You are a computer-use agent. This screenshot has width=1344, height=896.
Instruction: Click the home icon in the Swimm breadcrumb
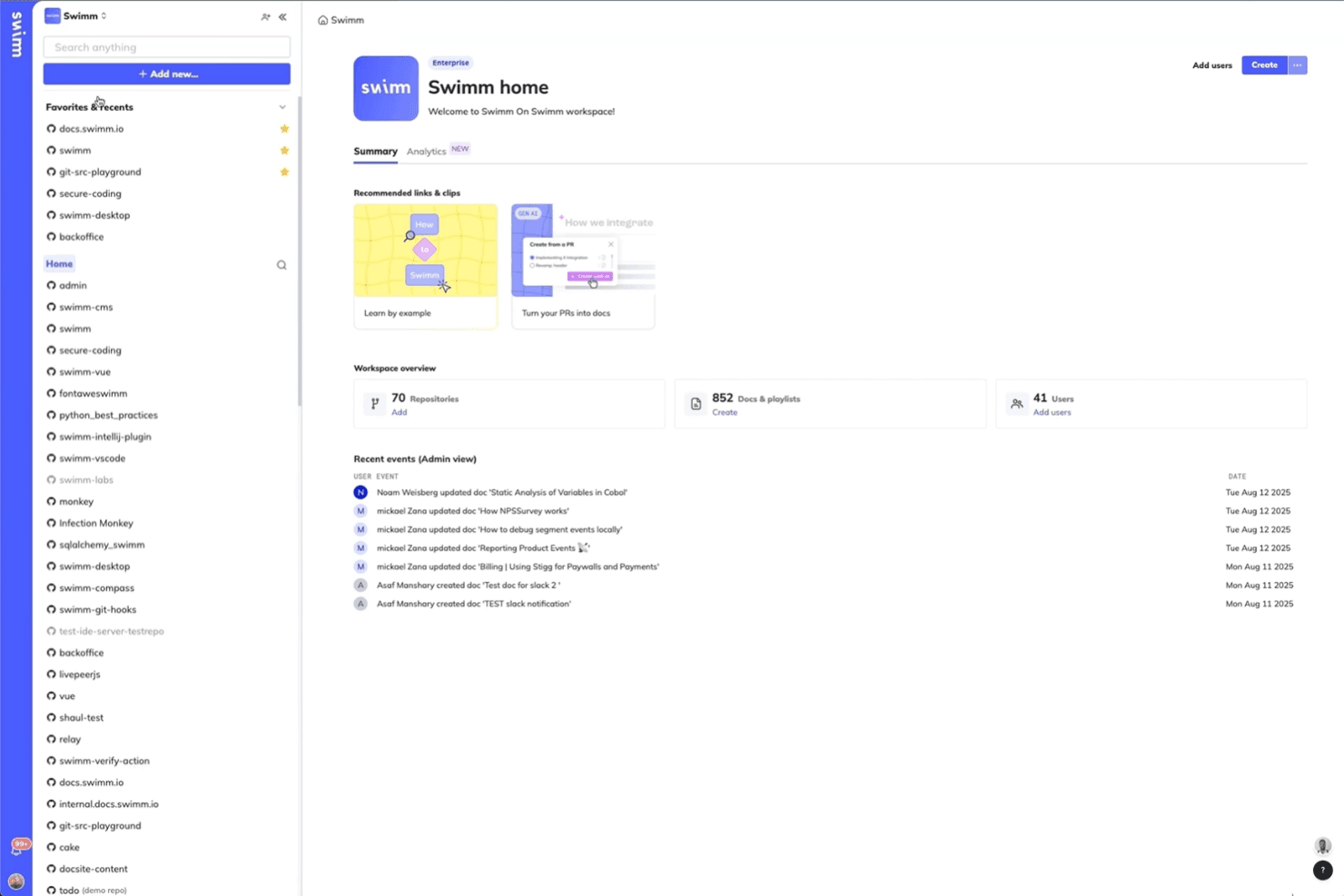click(322, 20)
